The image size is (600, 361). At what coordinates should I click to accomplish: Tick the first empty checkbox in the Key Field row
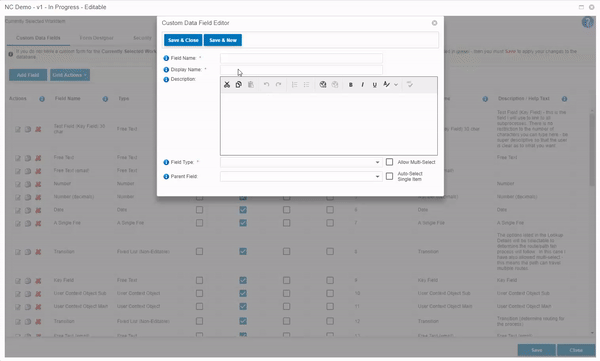coord(199,280)
